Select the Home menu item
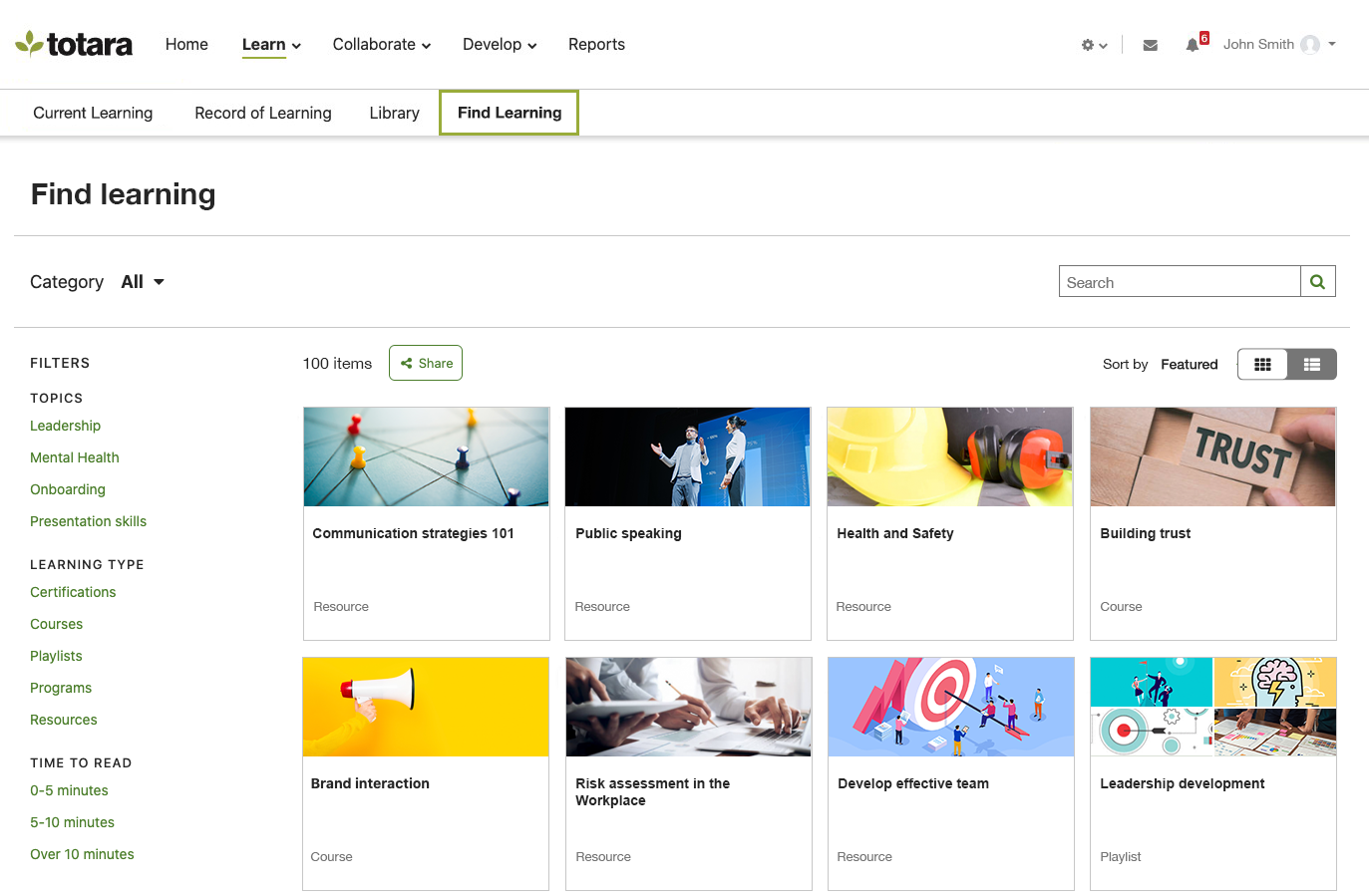The width and height of the screenshot is (1369, 896). click(x=186, y=44)
